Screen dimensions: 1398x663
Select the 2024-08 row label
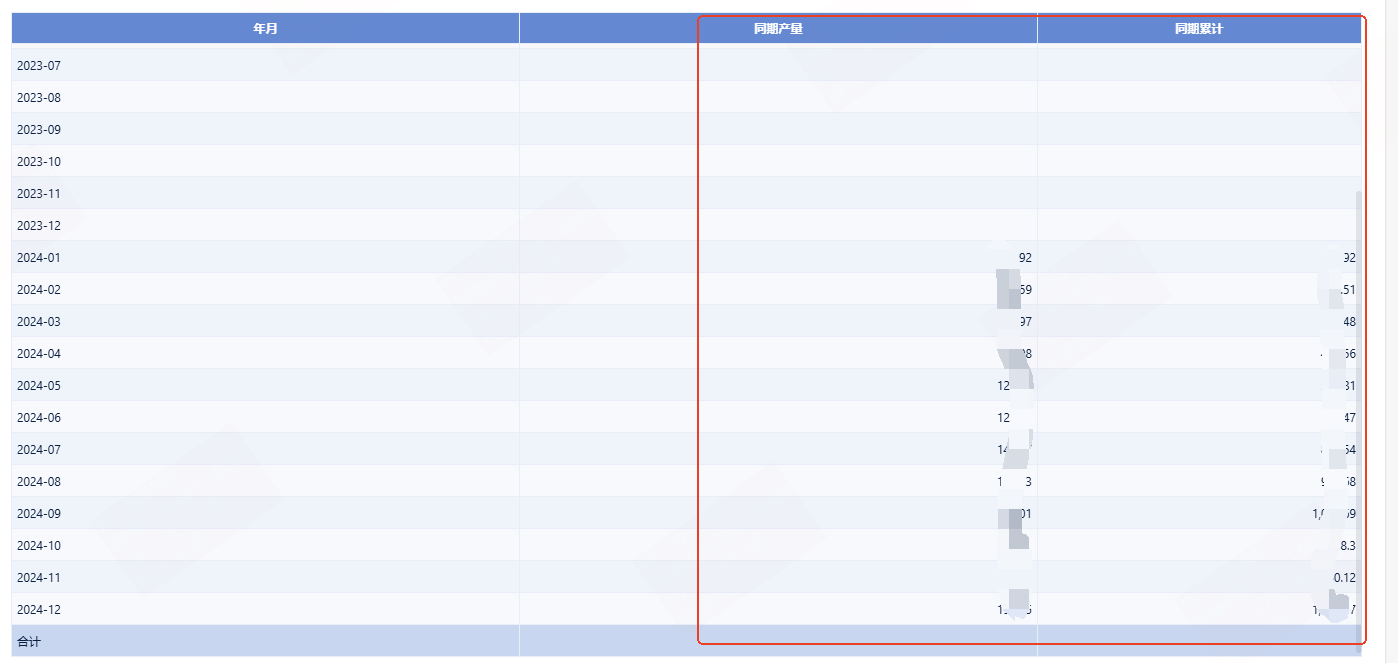(39, 482)
